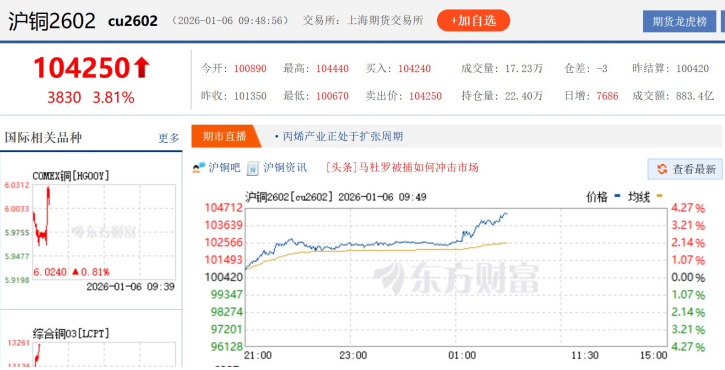
Task: Open the 期货龙虎榜 button
Action: pos(679,22)
